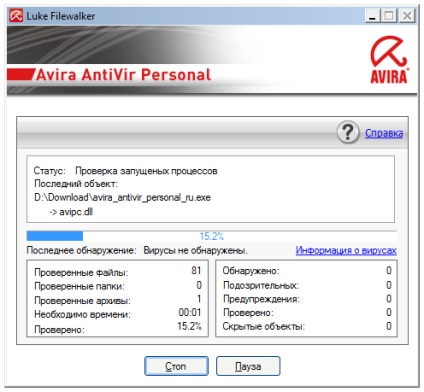
Task: Open the Справка help link
Action: [x=384, y=133]
